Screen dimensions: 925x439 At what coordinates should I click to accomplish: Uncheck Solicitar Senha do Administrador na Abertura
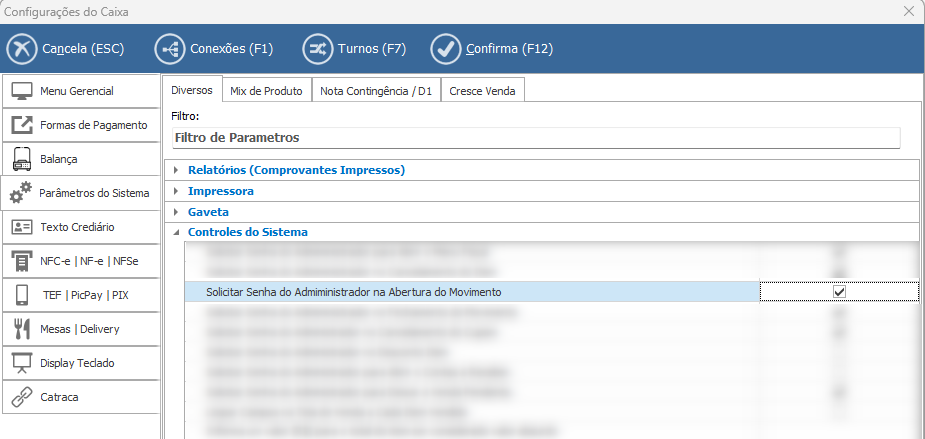839,291
